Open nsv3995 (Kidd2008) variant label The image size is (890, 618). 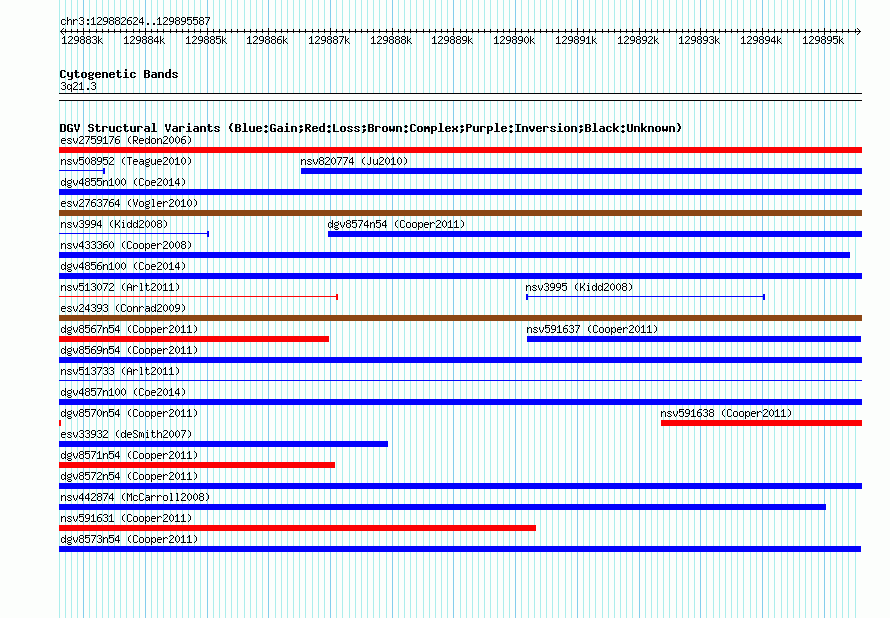579,287
